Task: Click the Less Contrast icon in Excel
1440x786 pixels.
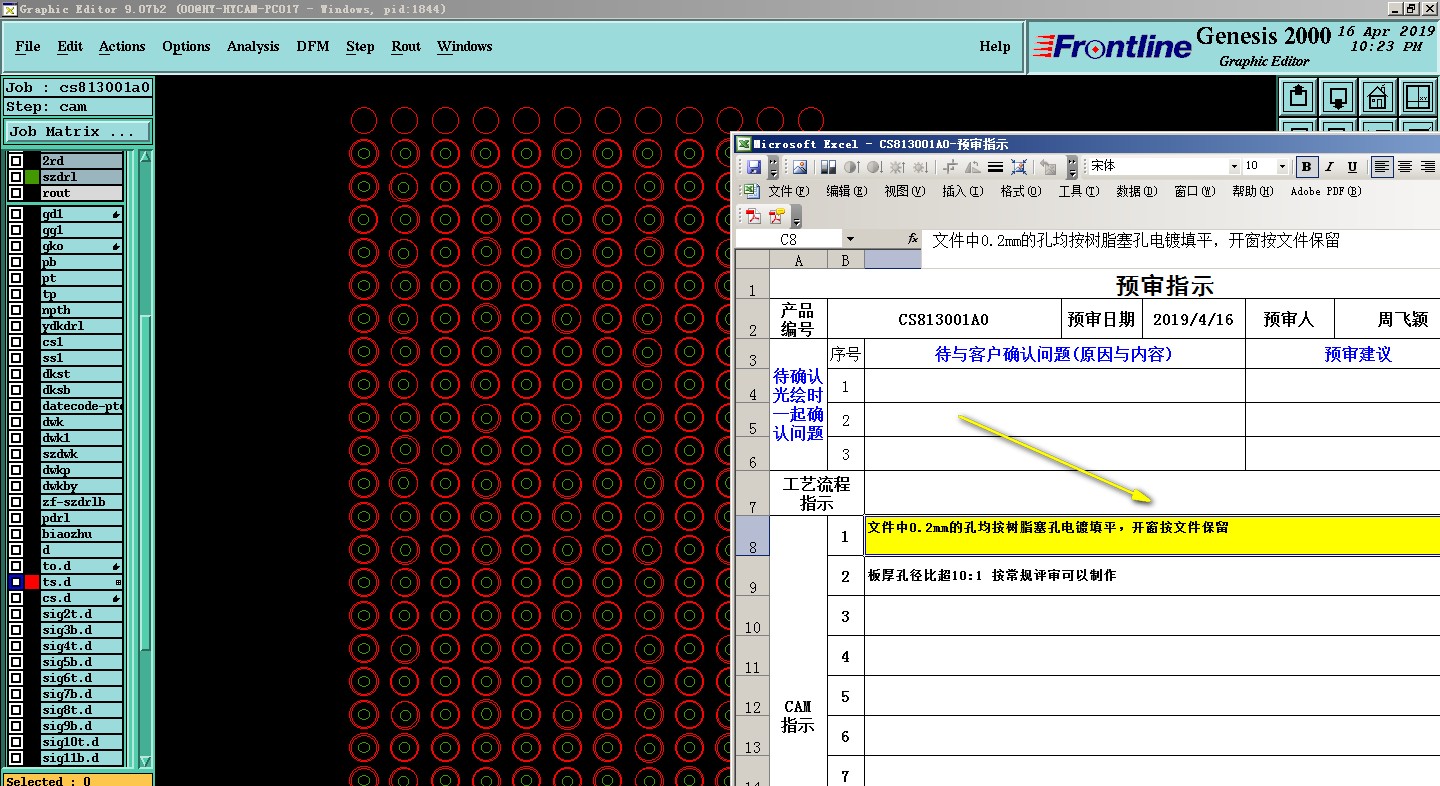Action: tap(874, 166)
